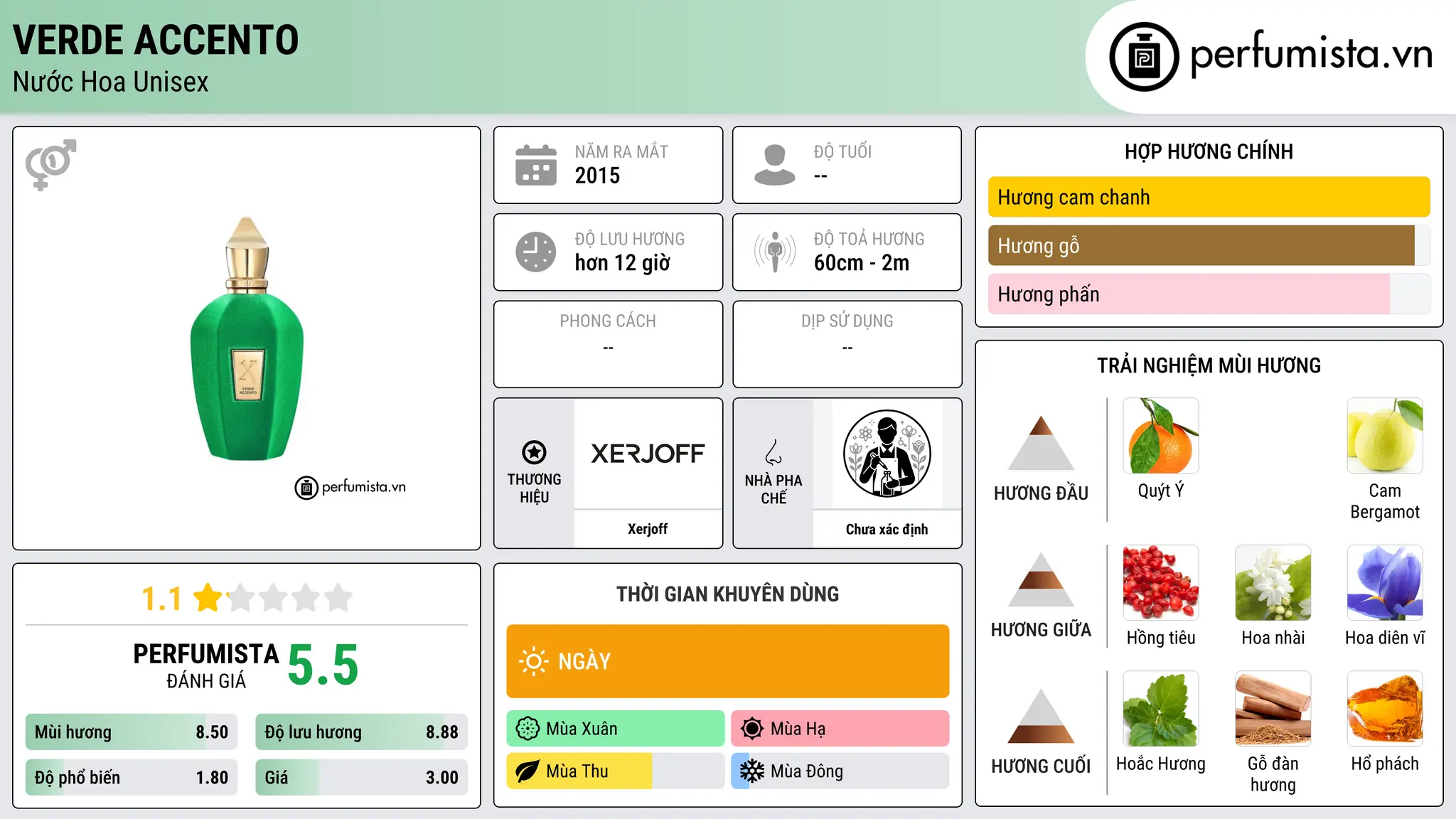Click the Giá 3.00 score bar
The width and height of the screenshot is (1456, 819).
pos(361,777)
